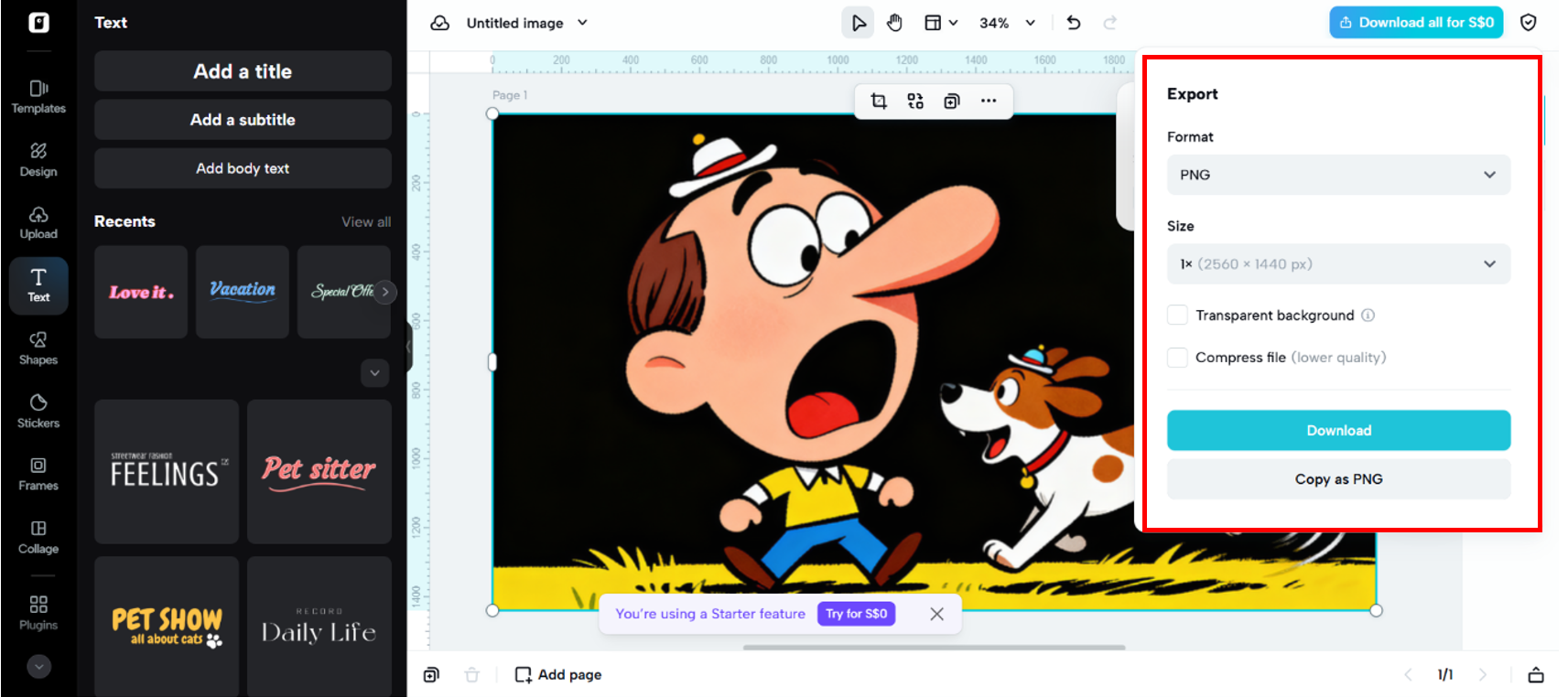Open the page list tray icon

1536,675
